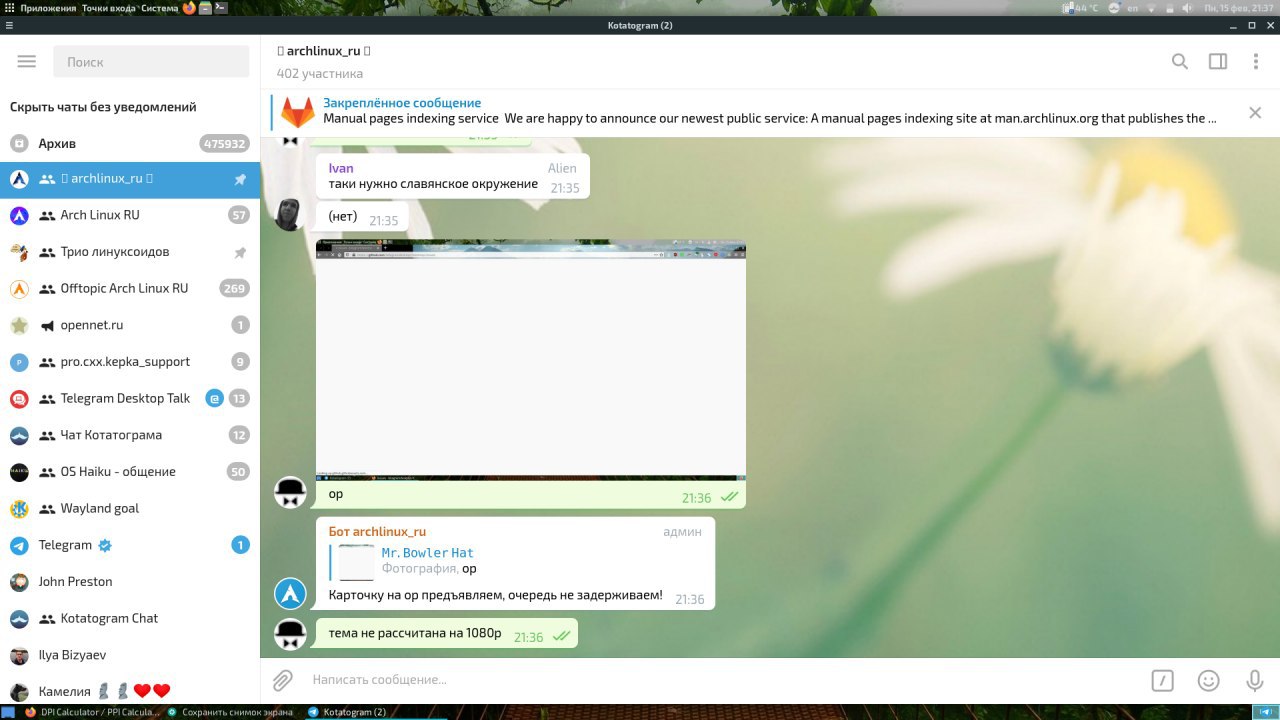Viewport: 1280px width, 720px height.
Task: Open OS Haiku - общение chat
Action: [x=130, y=472]
